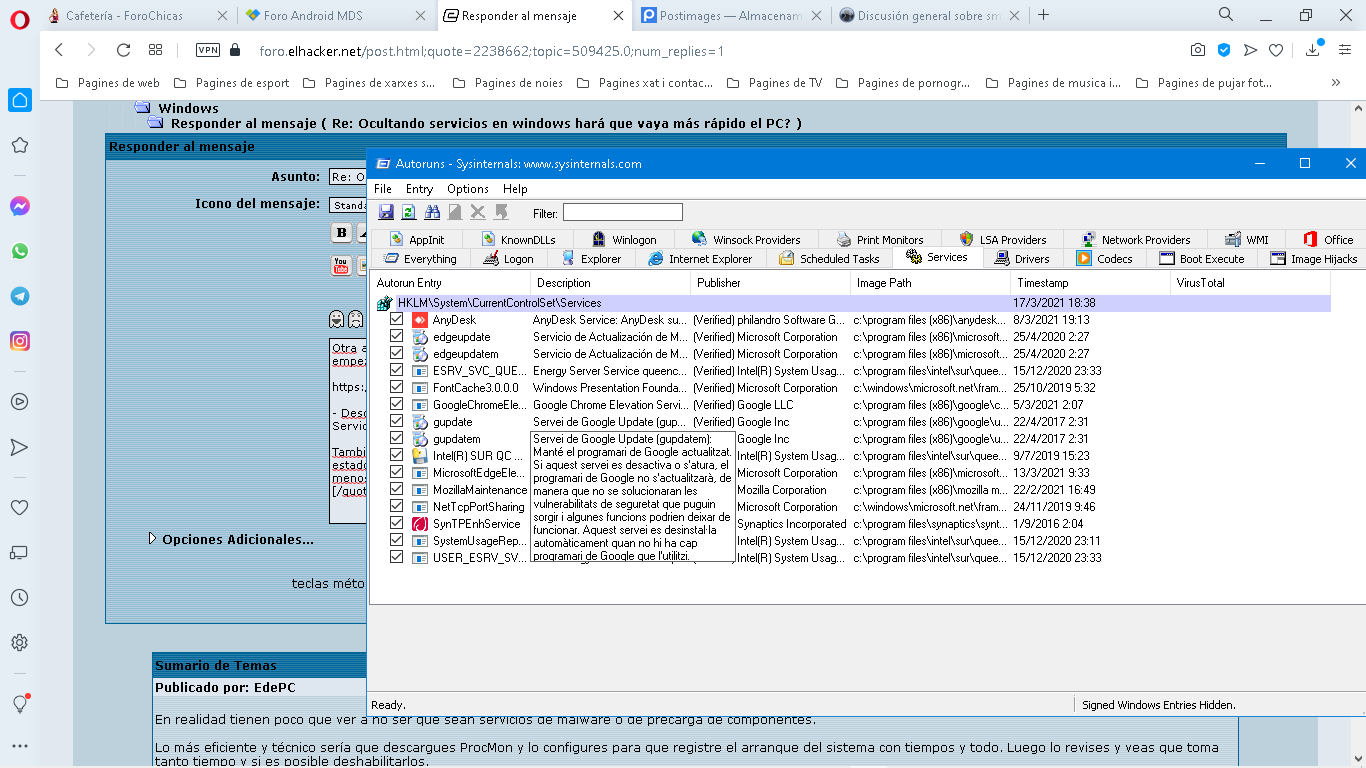Click the browser address bar URL
This screenshot has width=1366, height=768.
click(491, 50)
